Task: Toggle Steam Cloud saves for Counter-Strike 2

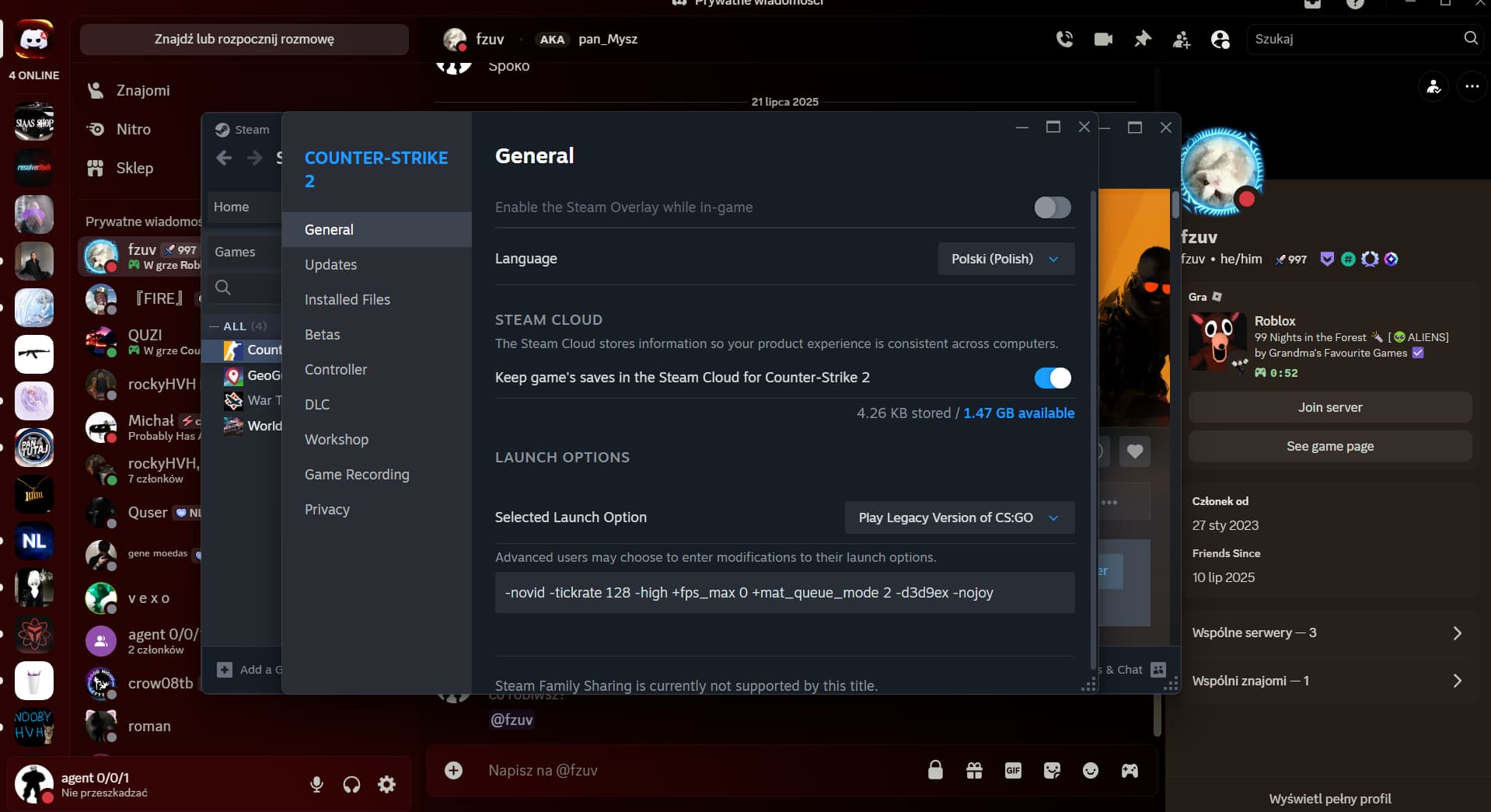Action: (1052, 378)
